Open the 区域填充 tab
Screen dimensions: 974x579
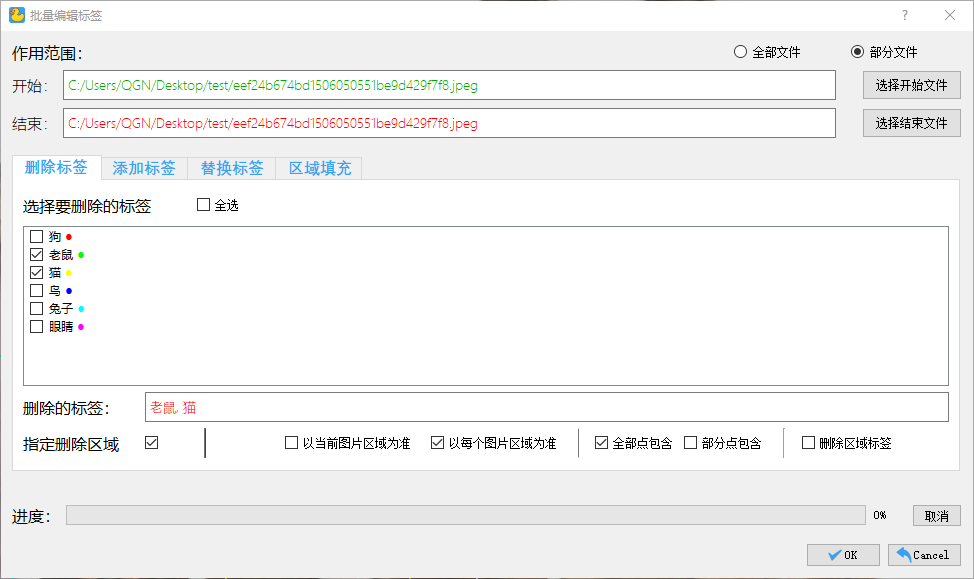[x=318, y=168]
